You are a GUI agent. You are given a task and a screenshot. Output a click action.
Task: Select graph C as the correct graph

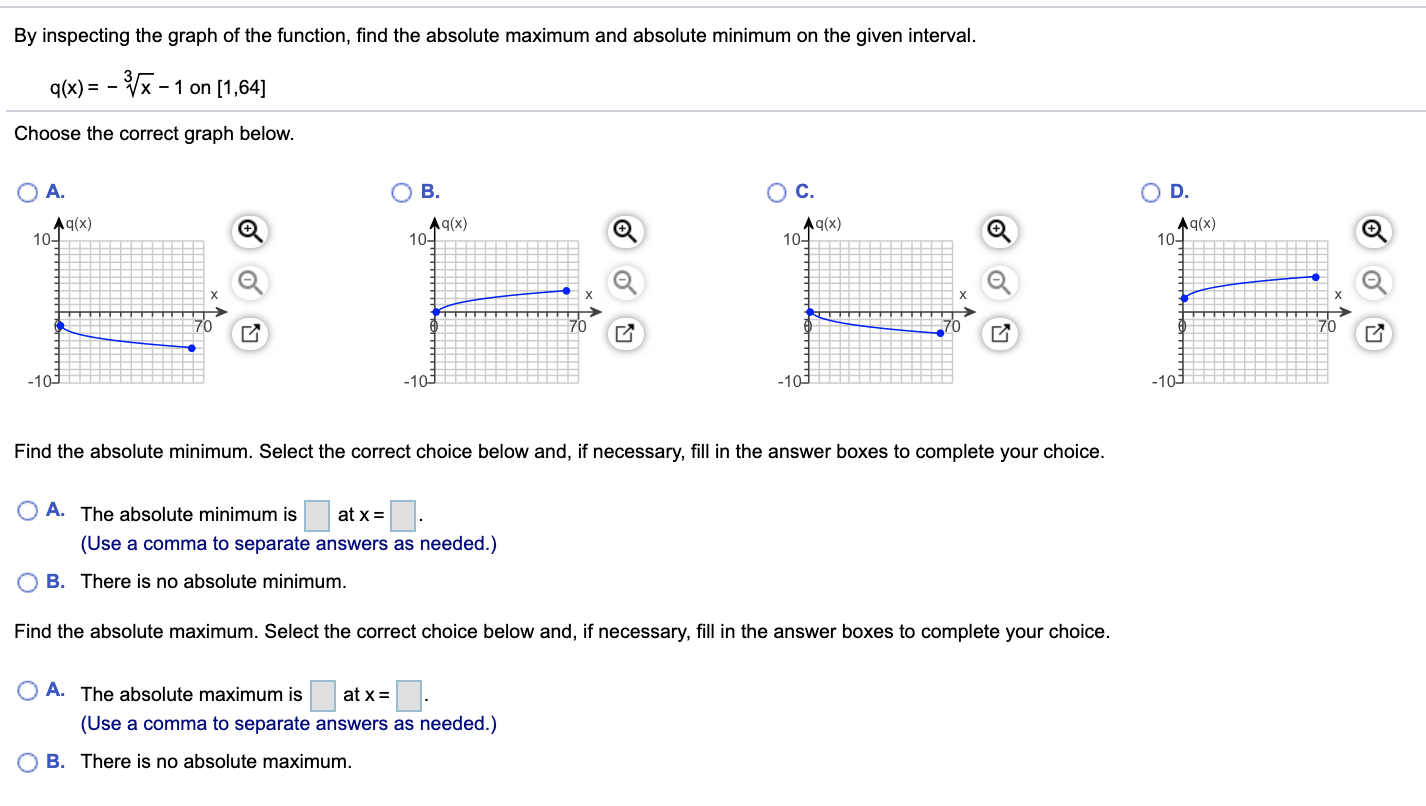(x=775, y=192)
